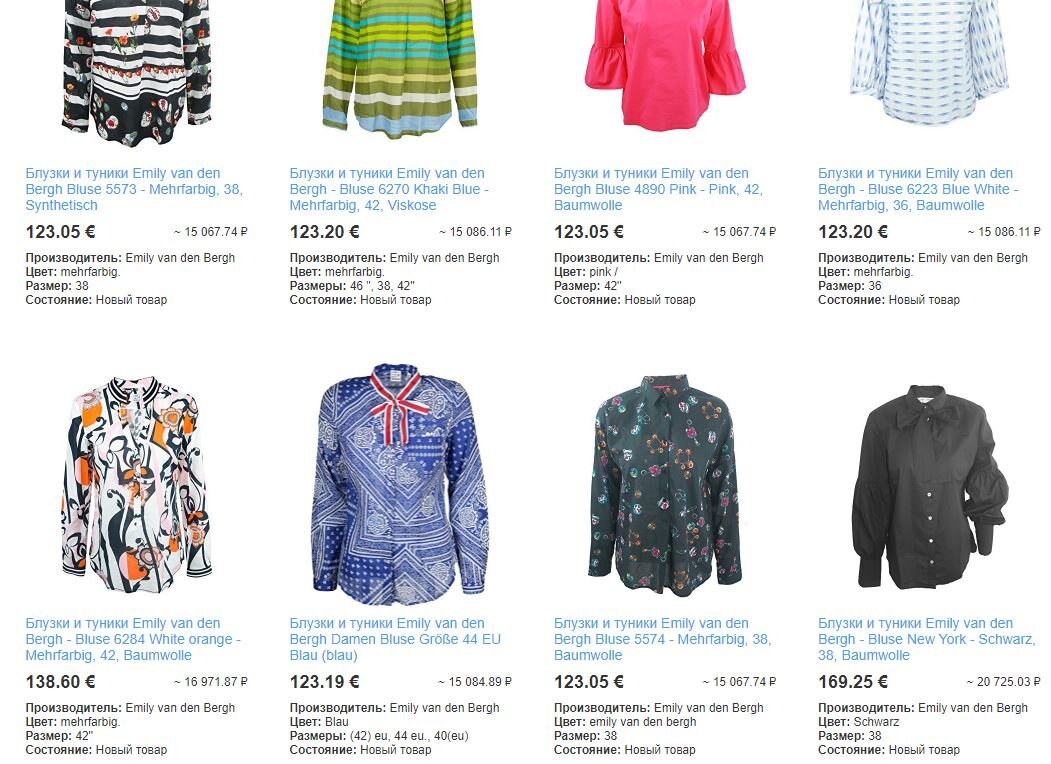Open the Bluse 6223 Blue White link

click(x=918, y=189)
